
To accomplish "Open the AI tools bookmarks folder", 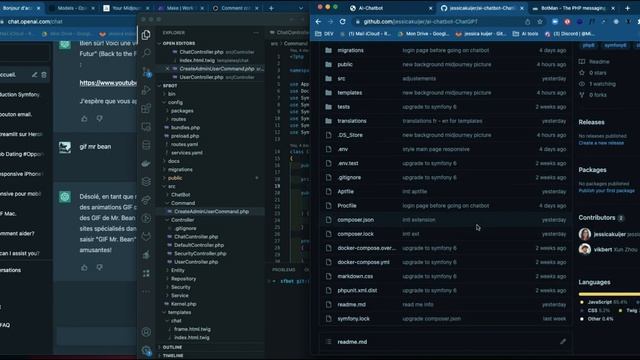I will (x=525, y=34).
